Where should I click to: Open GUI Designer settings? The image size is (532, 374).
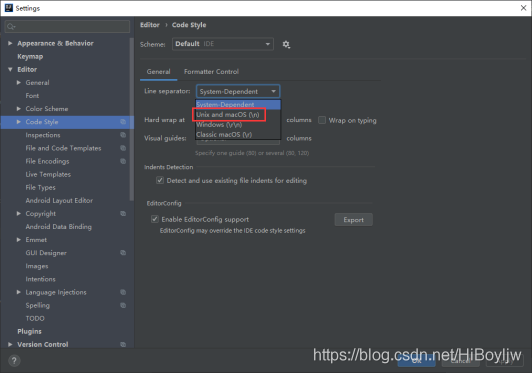(46, 253)
